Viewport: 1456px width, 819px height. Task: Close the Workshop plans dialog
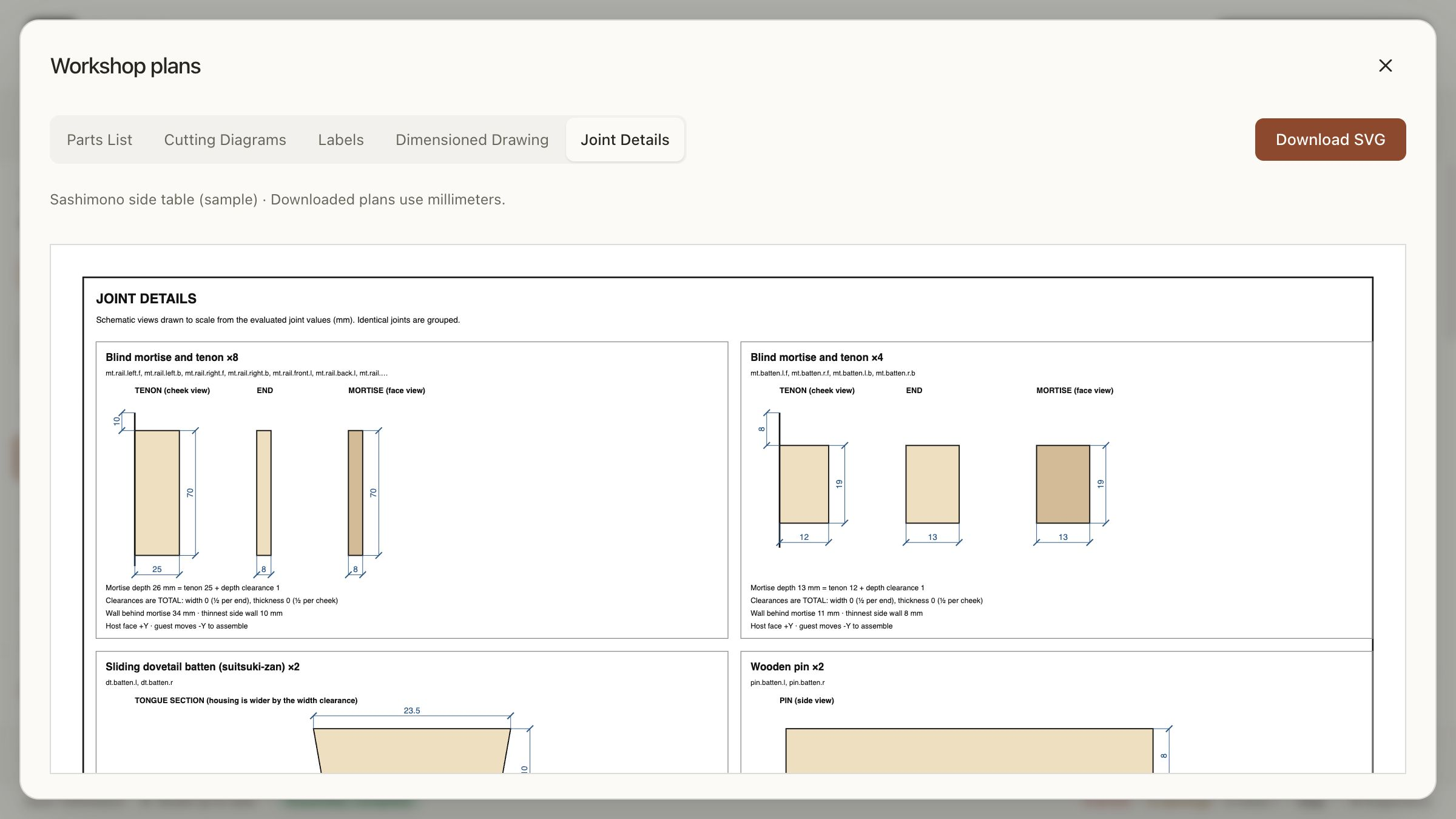tap(1385, 66)
